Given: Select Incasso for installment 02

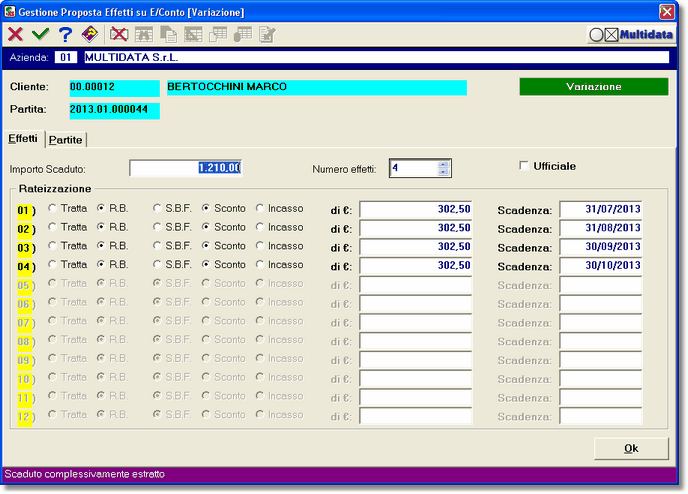Looking at the screenshot, I should [x=260, y=227].
